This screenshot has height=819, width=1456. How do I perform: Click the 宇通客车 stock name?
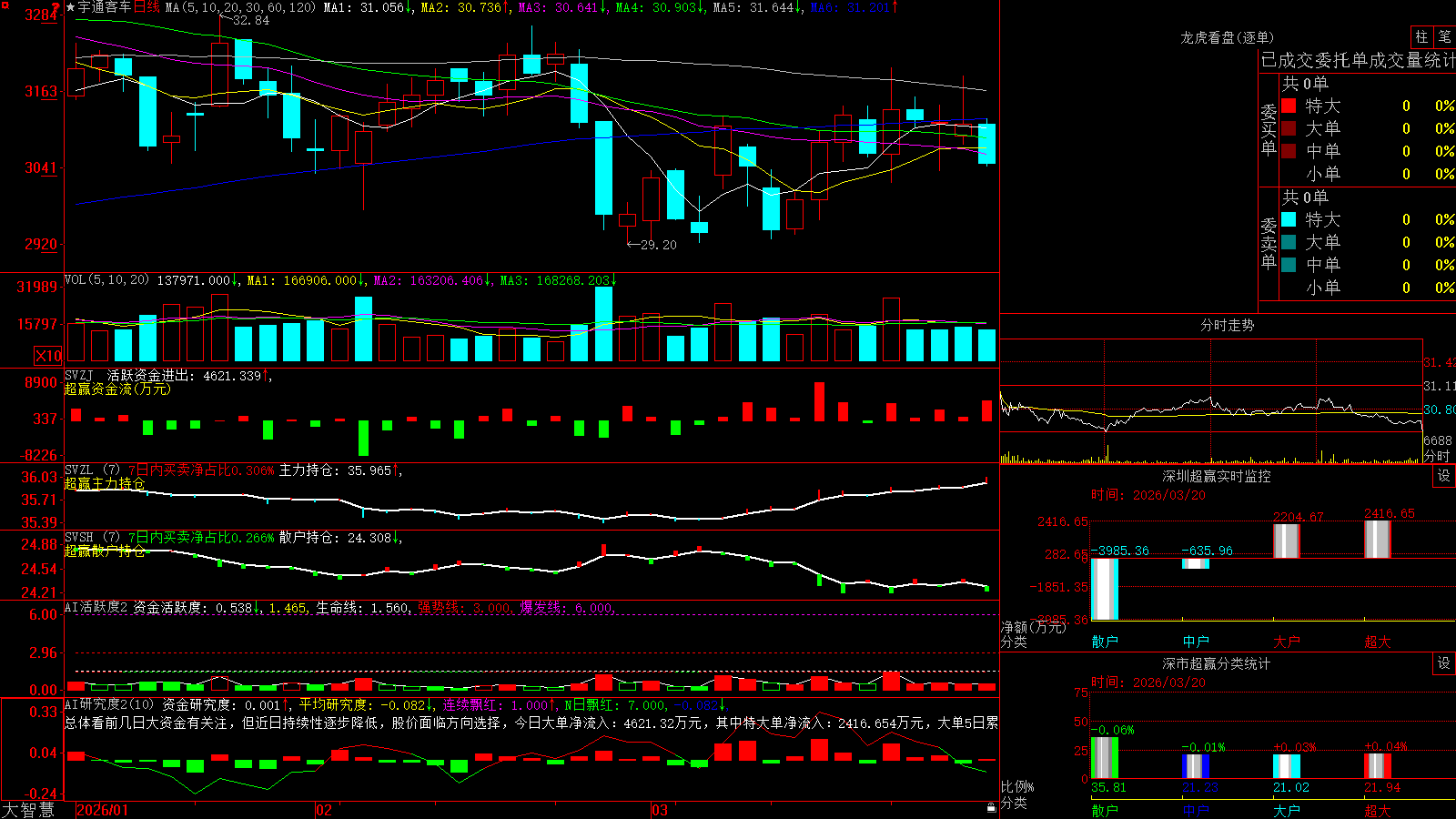coord(105,7)
